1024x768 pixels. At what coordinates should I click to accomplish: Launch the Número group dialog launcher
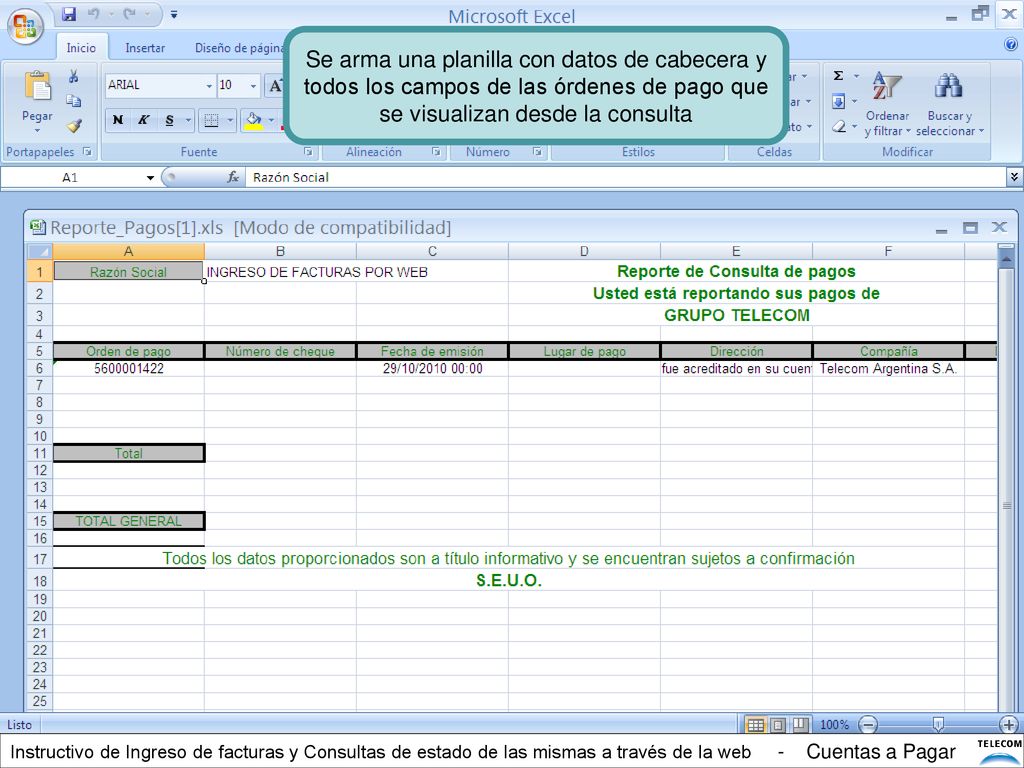[x=537, y=152]
